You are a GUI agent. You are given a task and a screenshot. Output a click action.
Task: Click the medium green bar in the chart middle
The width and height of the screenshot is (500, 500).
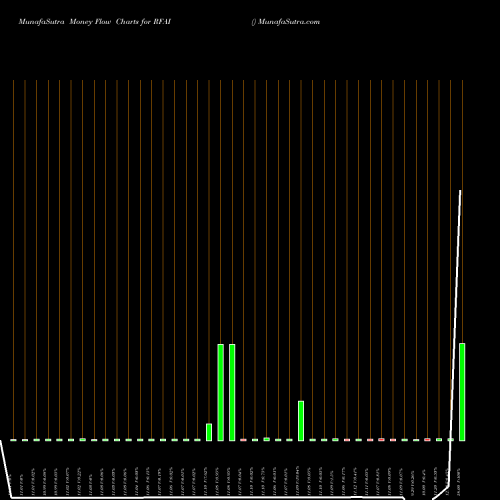(x=301, y=421)
